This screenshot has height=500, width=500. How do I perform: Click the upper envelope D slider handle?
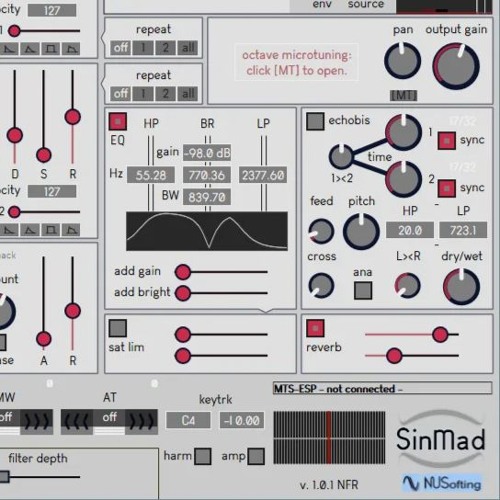[x=15, y=135]
